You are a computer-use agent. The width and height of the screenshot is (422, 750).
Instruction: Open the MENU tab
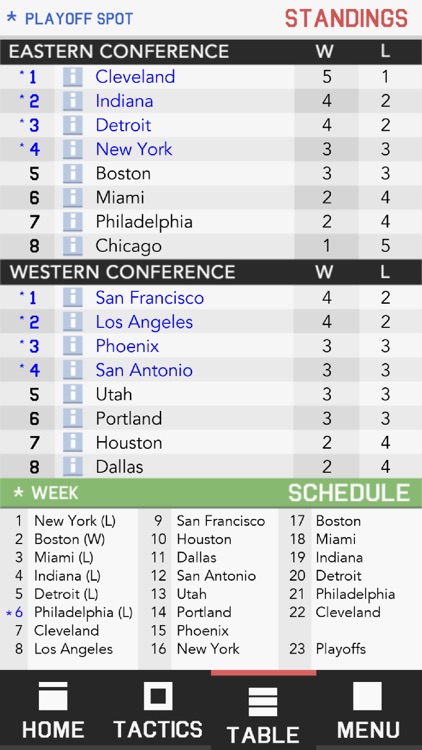tap(369, 710)
